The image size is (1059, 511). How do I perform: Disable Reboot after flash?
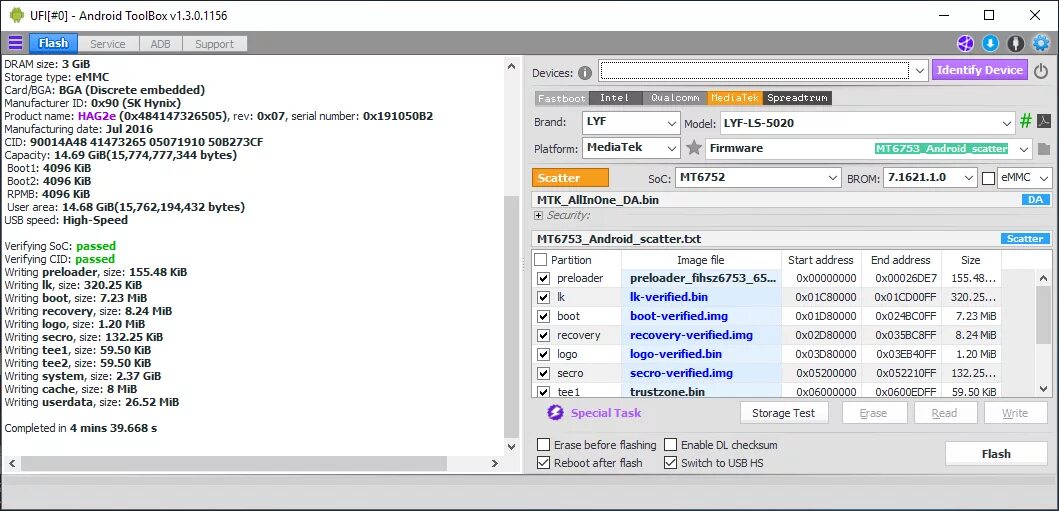tap(543, 462)
